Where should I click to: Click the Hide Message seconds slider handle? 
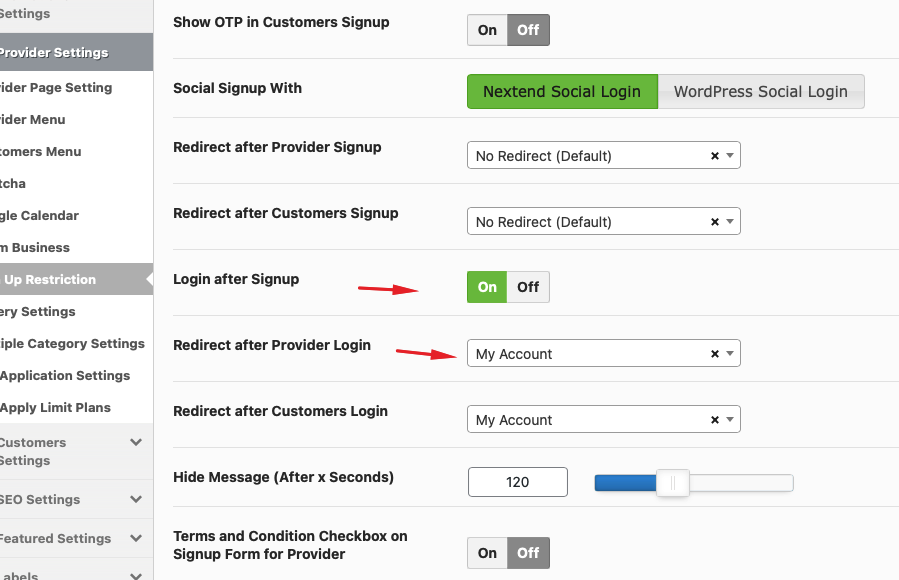(673, 483)
